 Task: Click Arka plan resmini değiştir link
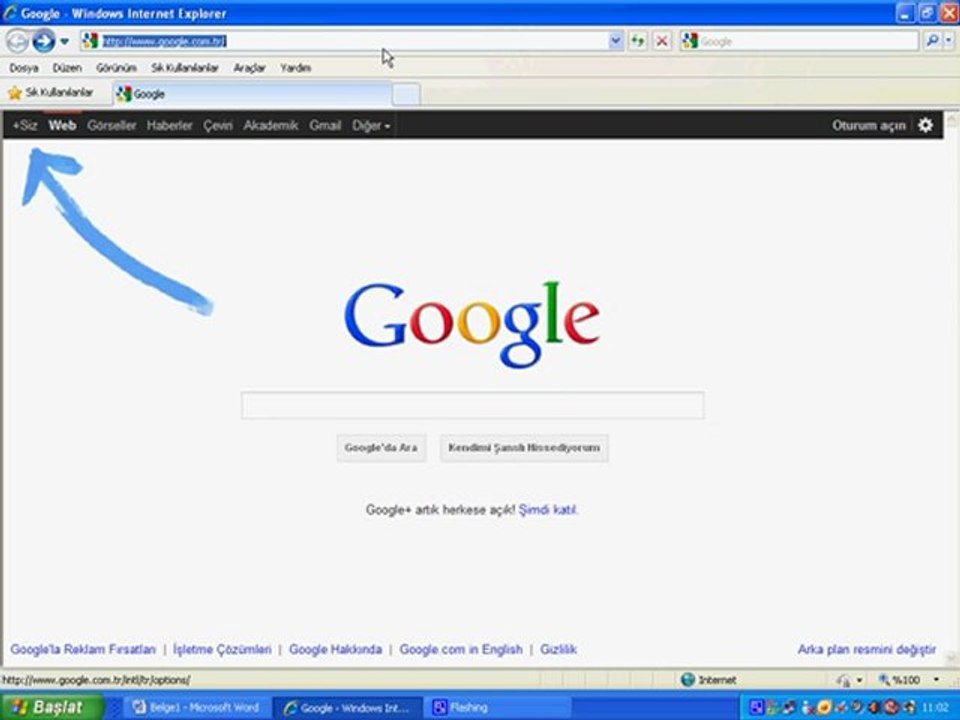tap(867, 649)
